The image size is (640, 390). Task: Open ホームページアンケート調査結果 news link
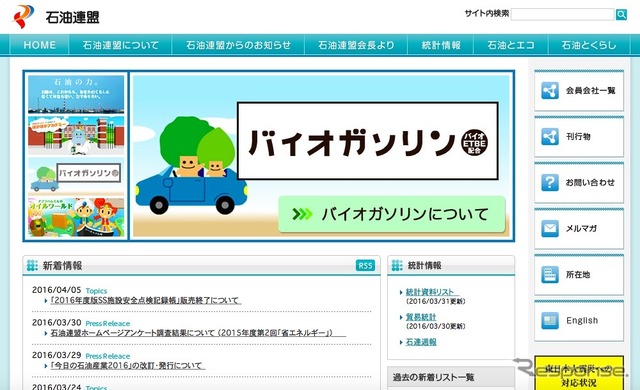198,333
